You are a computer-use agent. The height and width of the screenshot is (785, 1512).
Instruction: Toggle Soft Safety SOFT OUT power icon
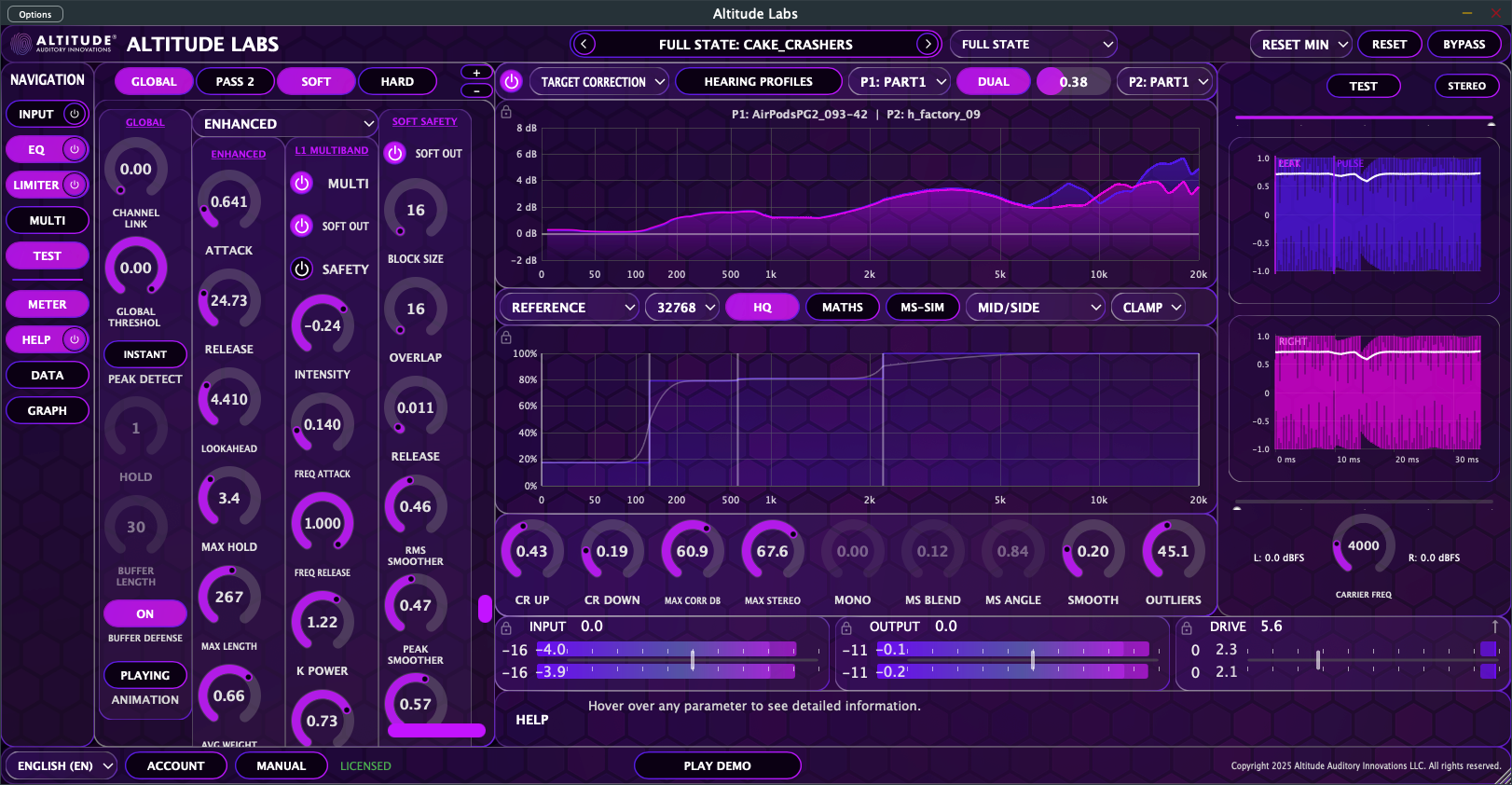click(395, 153)
